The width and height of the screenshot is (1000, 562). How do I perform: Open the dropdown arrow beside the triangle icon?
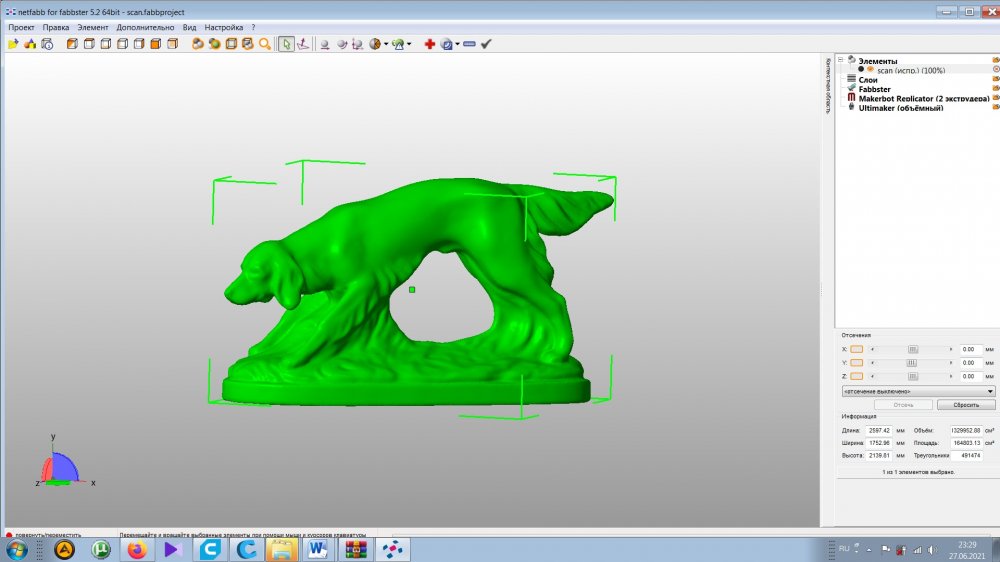tap(409, 44)
